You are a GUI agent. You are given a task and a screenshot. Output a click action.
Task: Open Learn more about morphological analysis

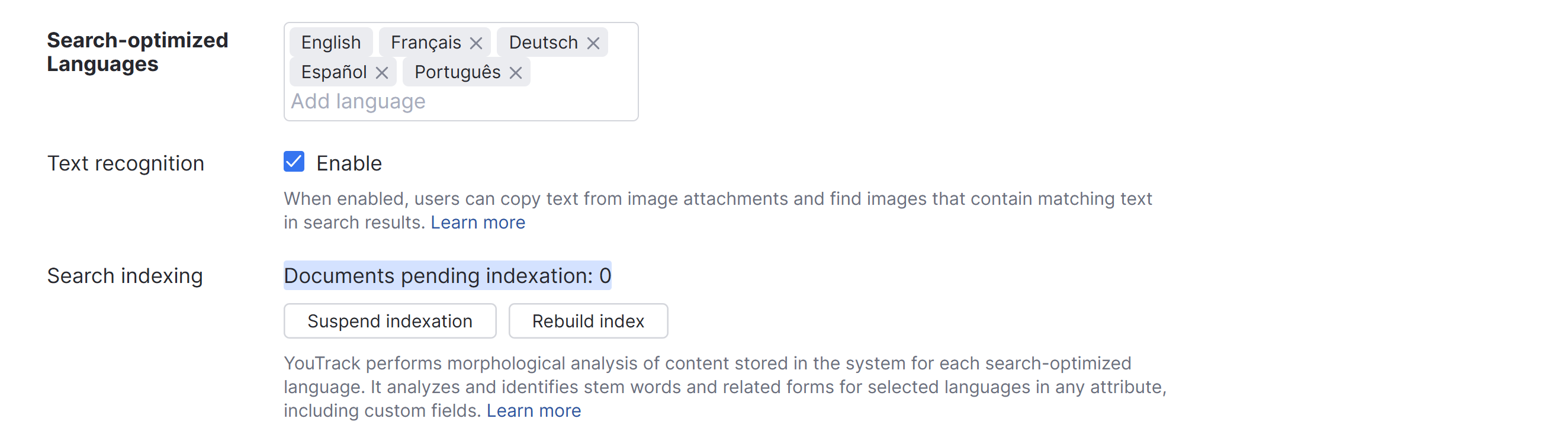click(x=534, y=410)
